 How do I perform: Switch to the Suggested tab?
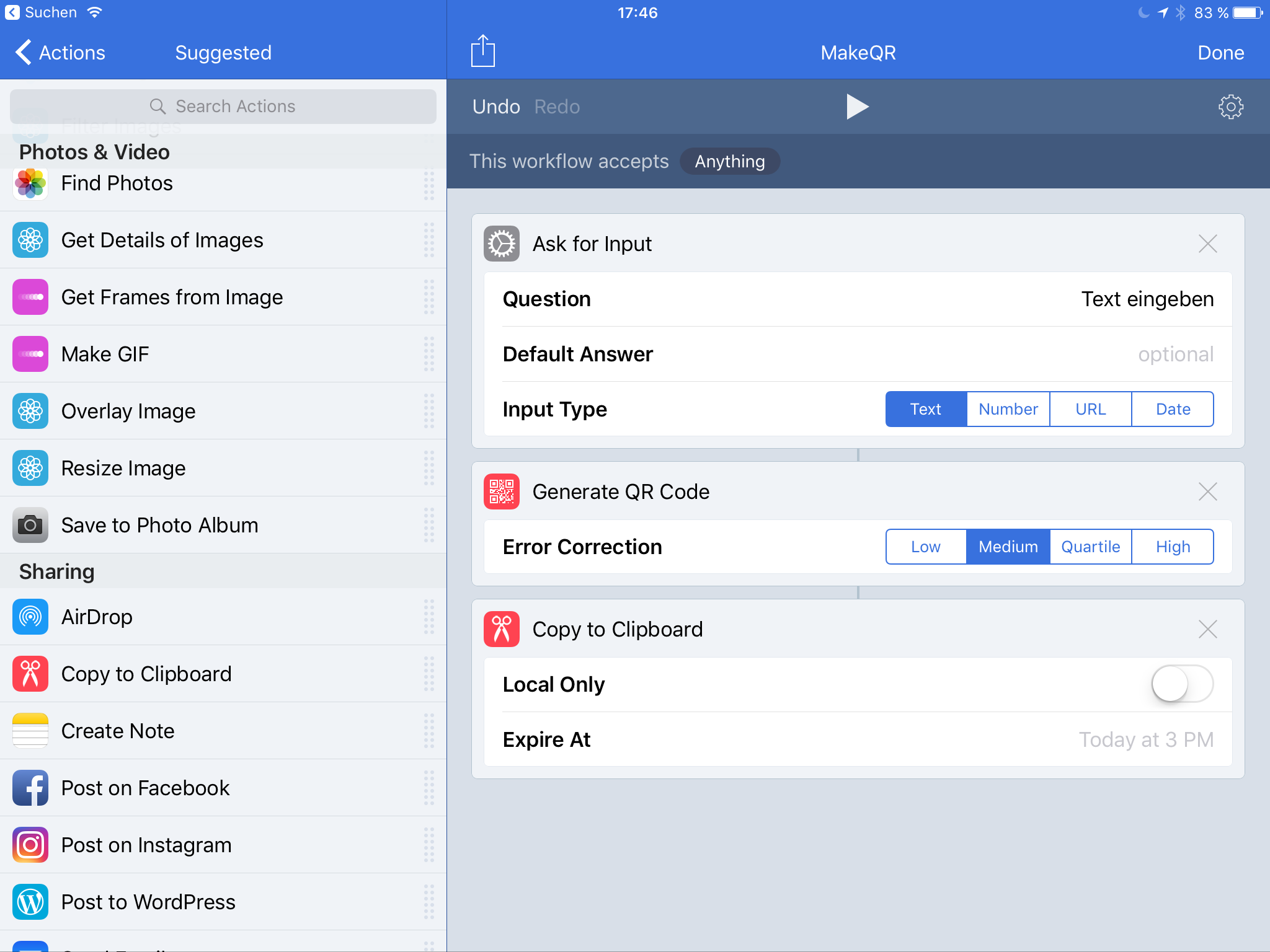click(x=223, y=53)
